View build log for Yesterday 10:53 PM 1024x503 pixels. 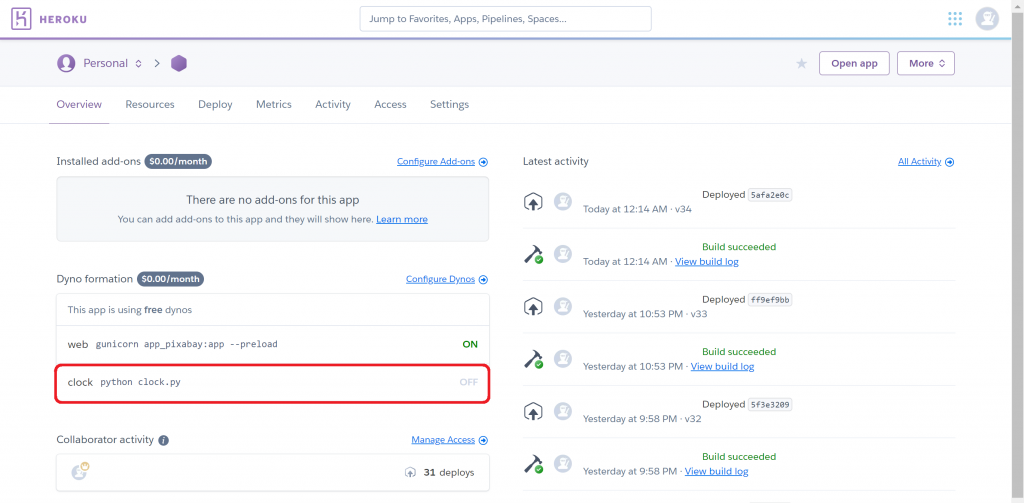pos(722,366)
